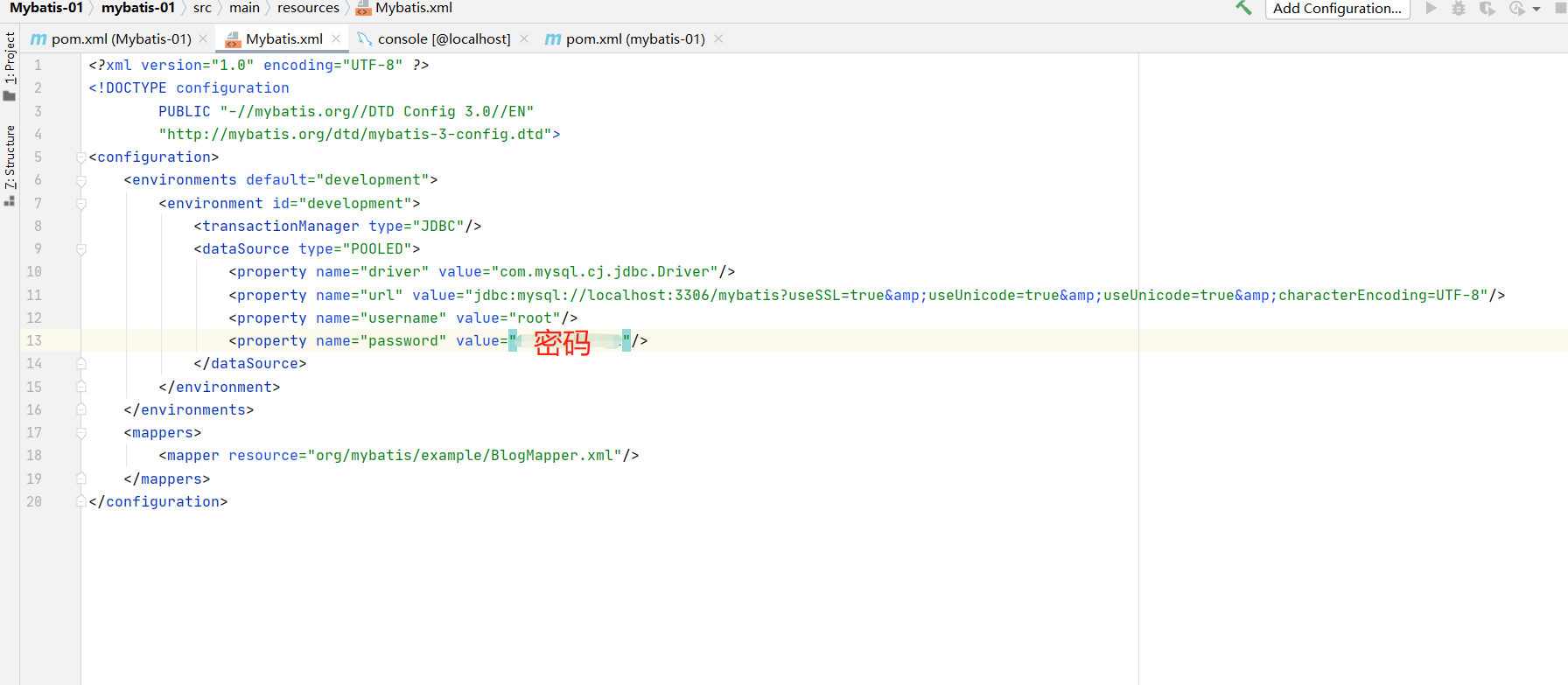
Task: Collapse the configuration tag fold on line 5
Action: (x=80, y=157)
